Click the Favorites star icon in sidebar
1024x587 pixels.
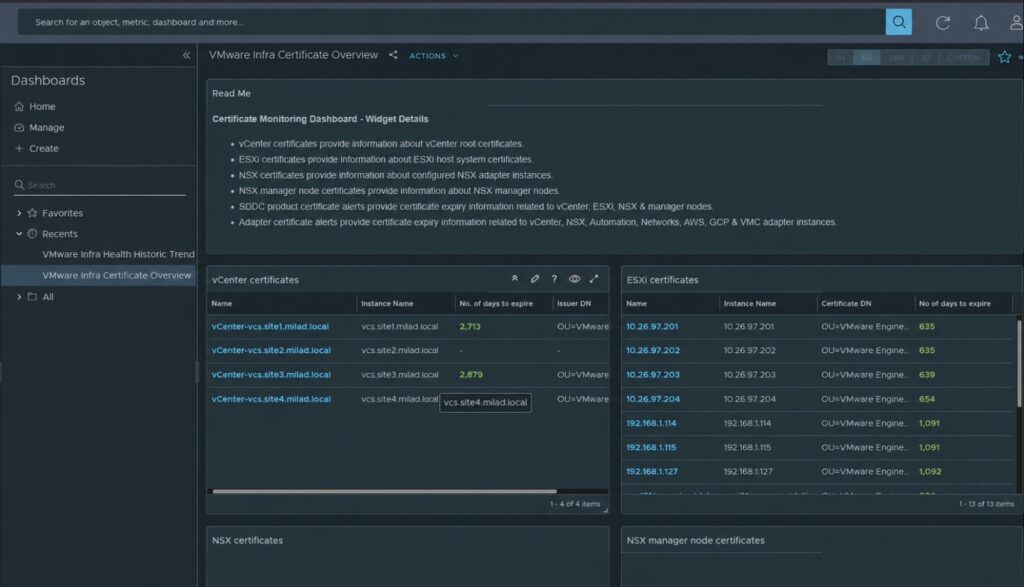32,213
